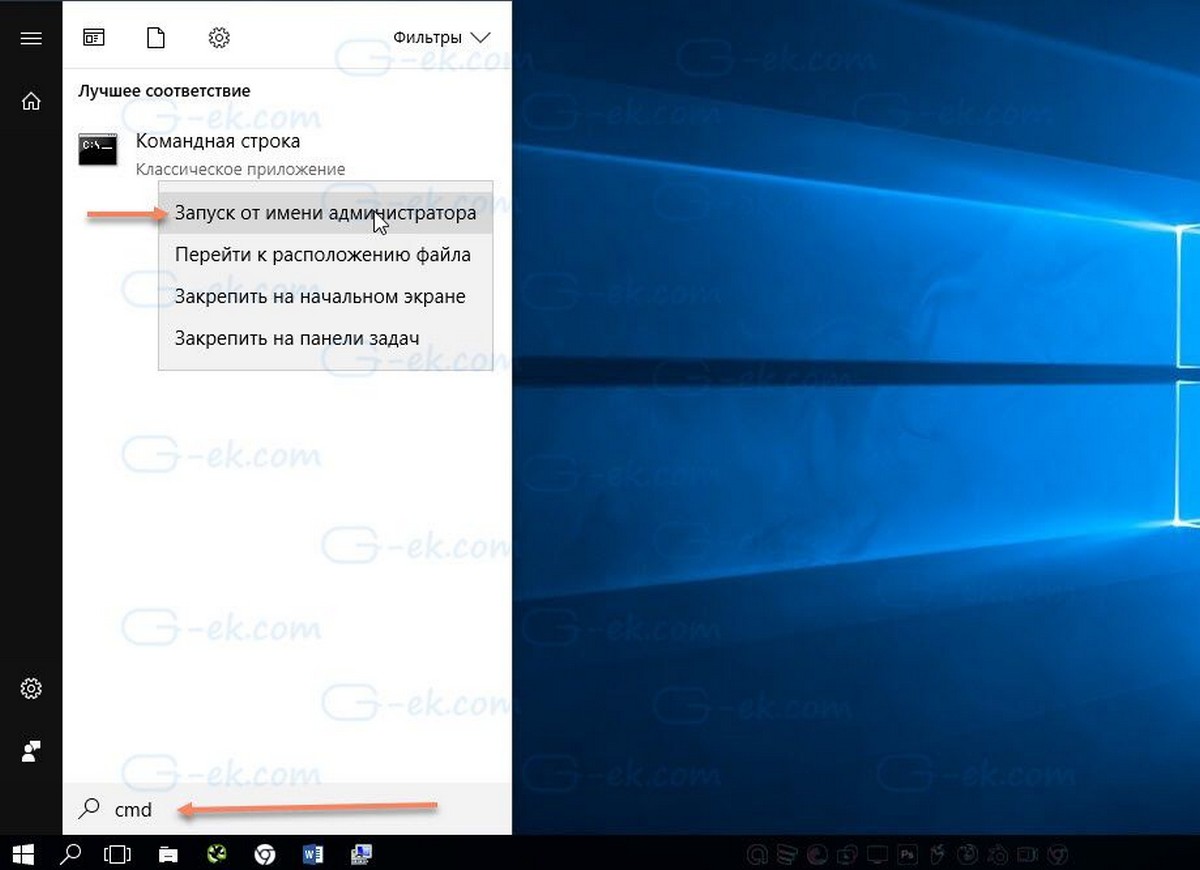Filter results by Settings gear at the top

coord(219,38)
